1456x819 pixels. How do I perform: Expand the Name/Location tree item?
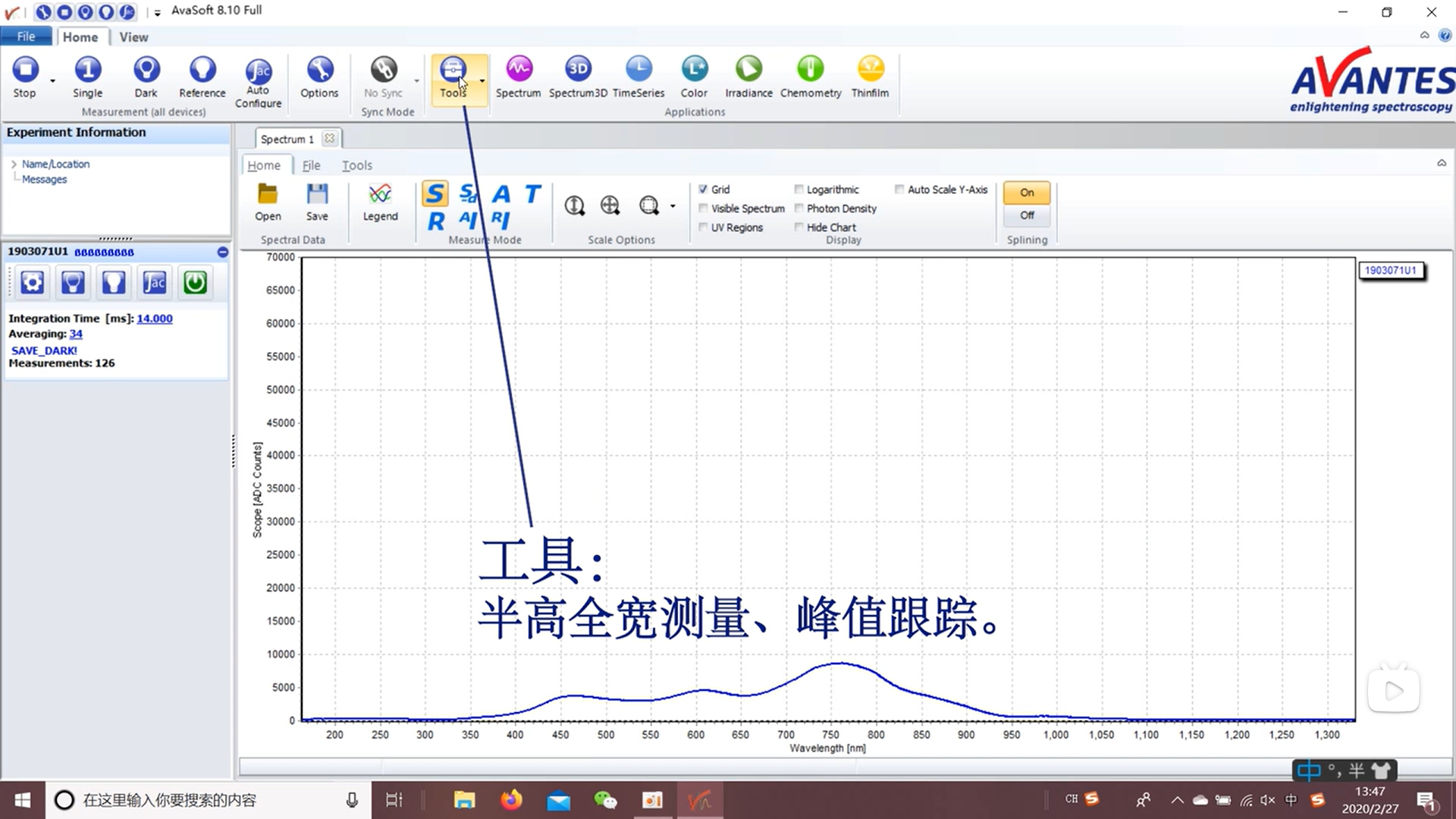14,164
